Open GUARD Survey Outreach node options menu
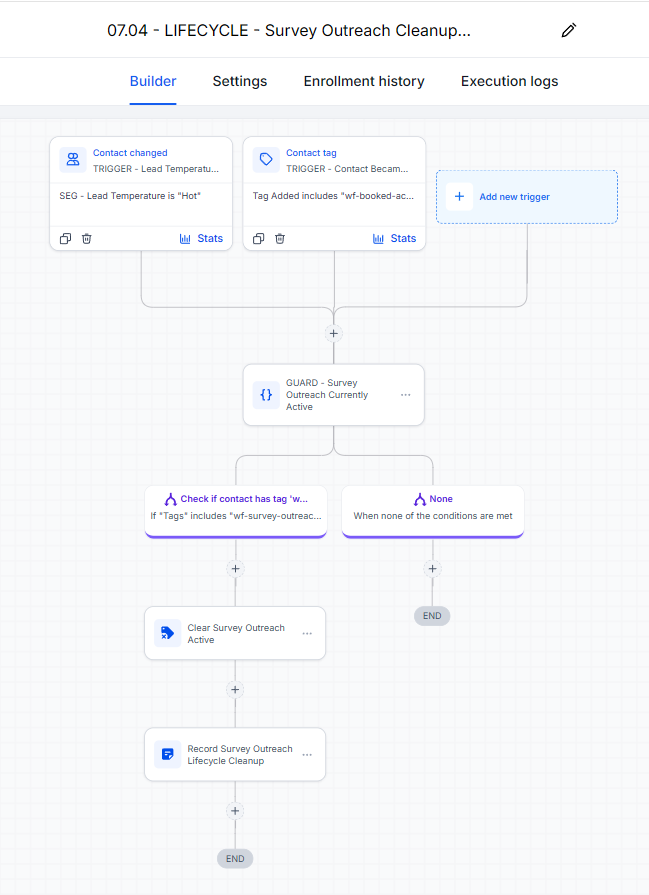 (x=406, y=394)
